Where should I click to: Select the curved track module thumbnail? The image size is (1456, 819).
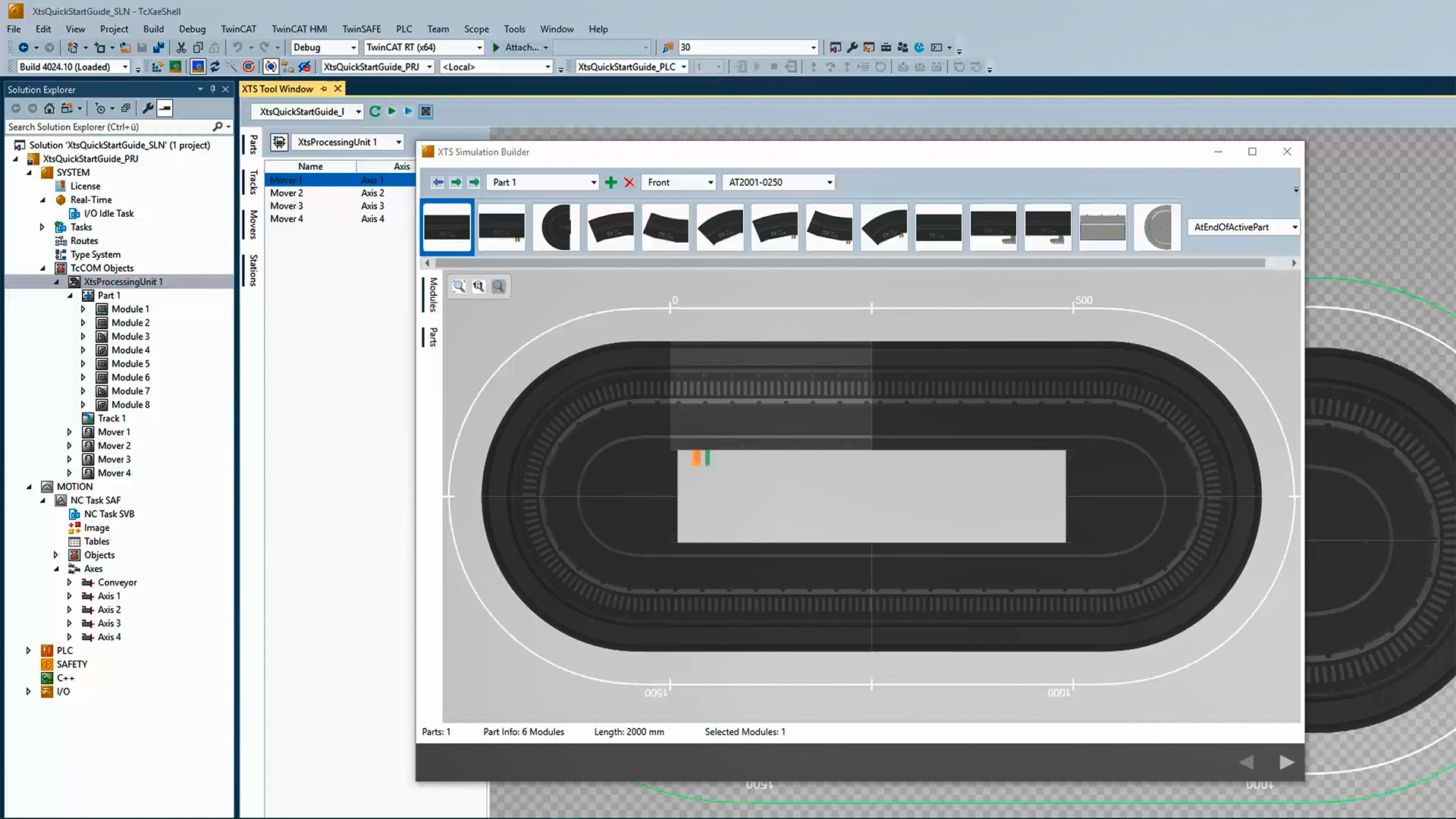(557, 227)
